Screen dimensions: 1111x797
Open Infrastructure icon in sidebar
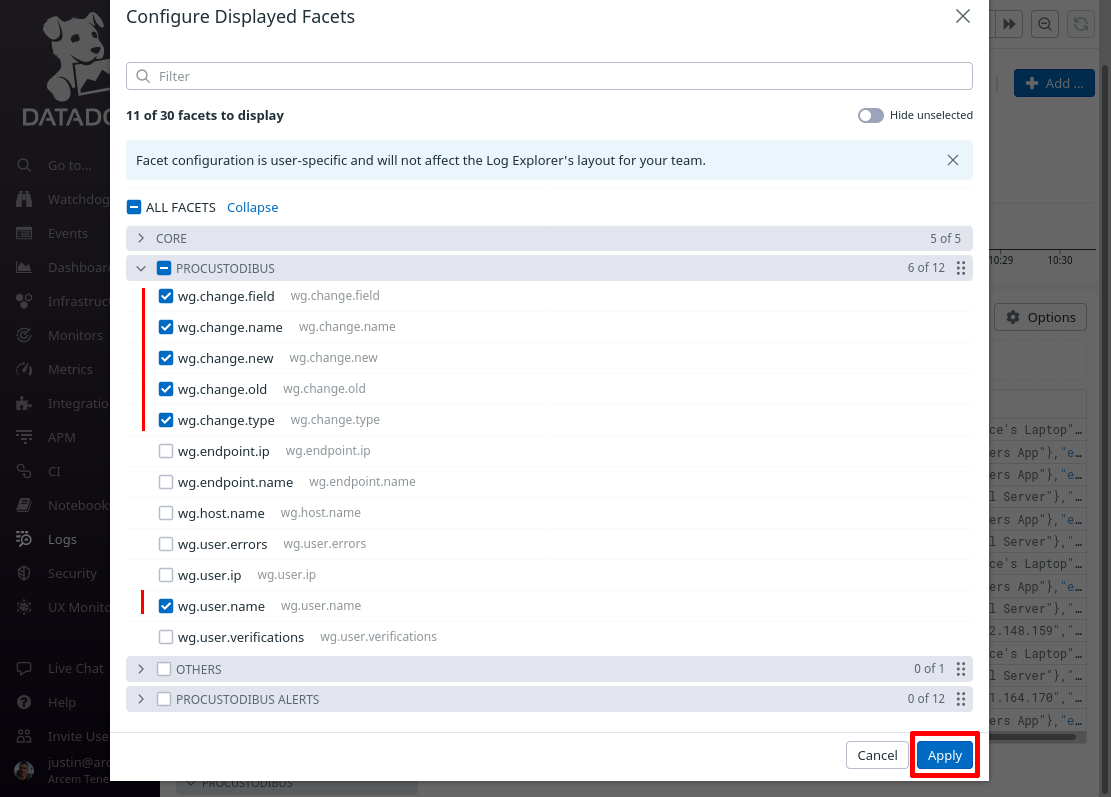pyautogui.click(x=24, y=301)
